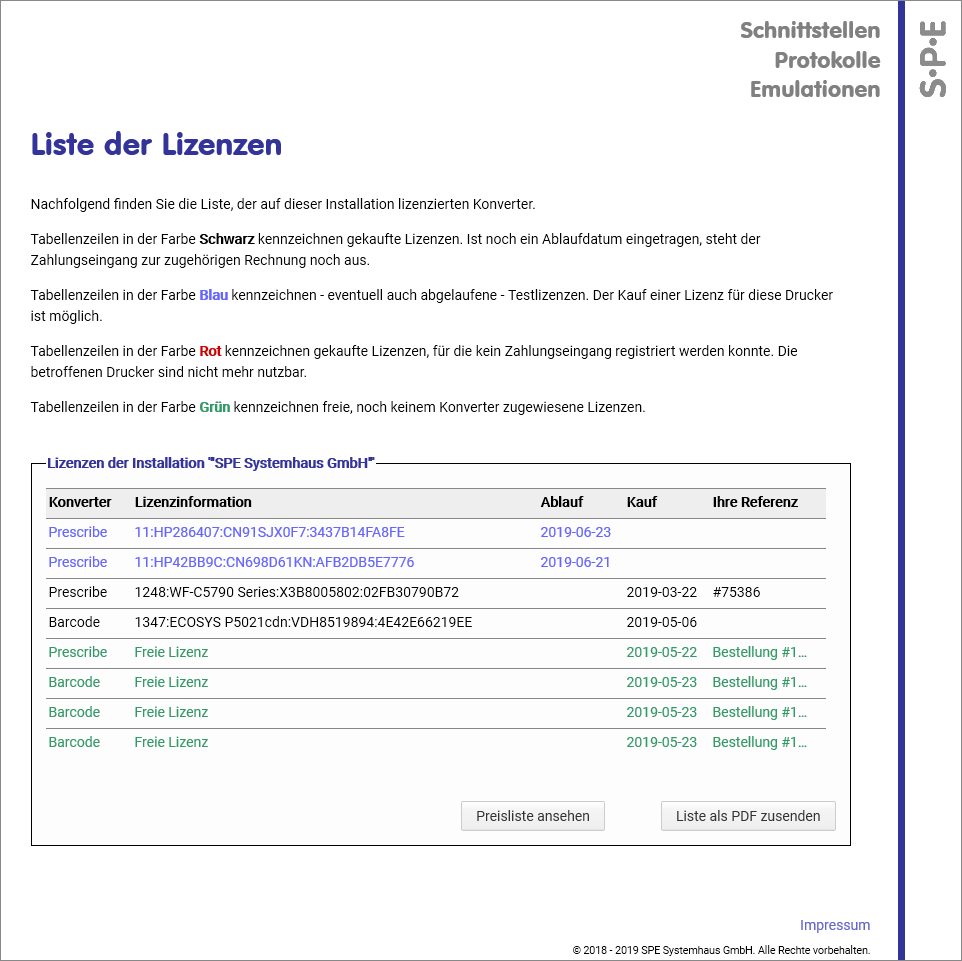Click the Schnittstellen header text

click(809, 31)
